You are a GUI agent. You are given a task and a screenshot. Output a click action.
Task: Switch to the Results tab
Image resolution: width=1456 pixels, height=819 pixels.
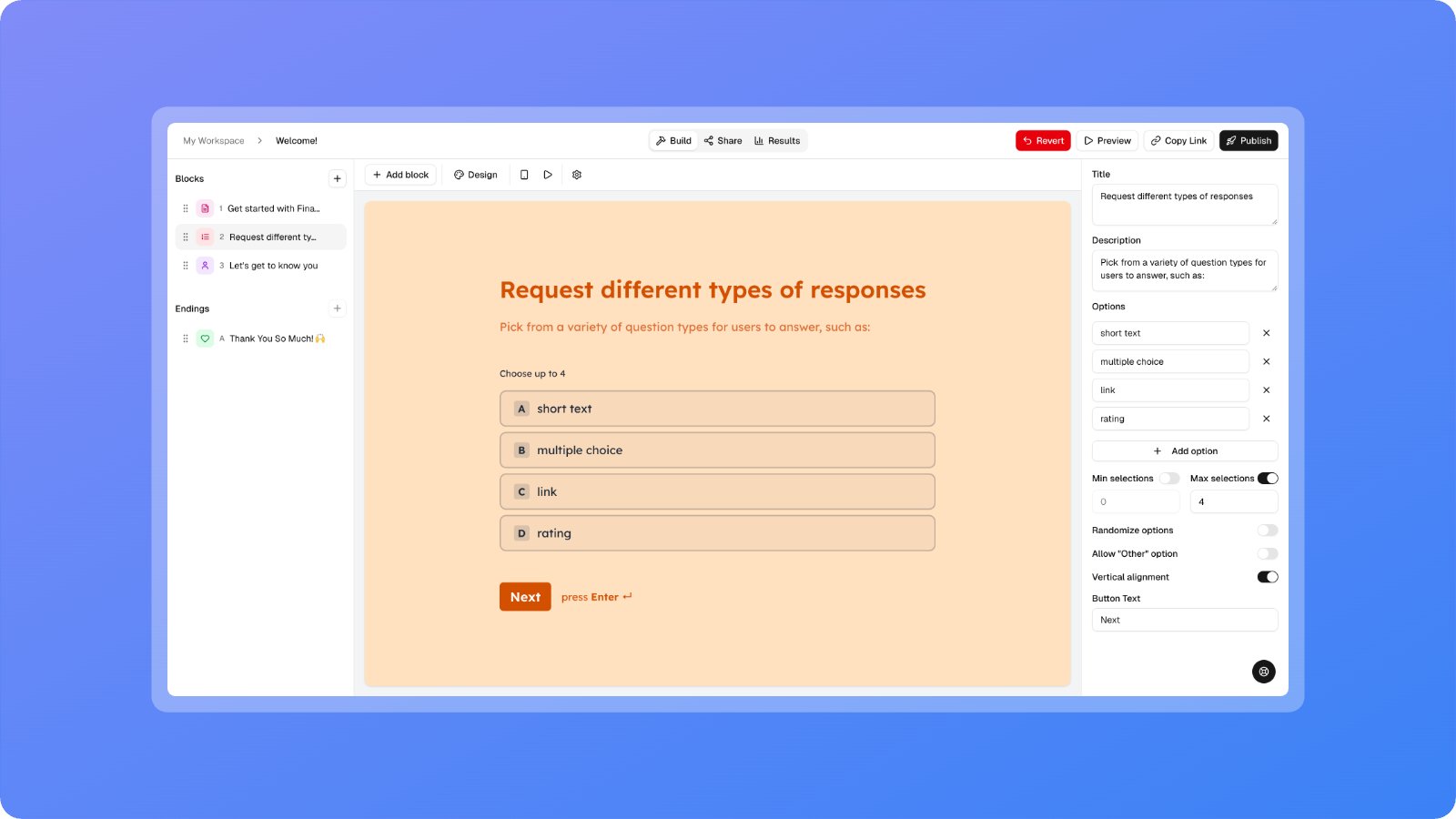[778, 140]
